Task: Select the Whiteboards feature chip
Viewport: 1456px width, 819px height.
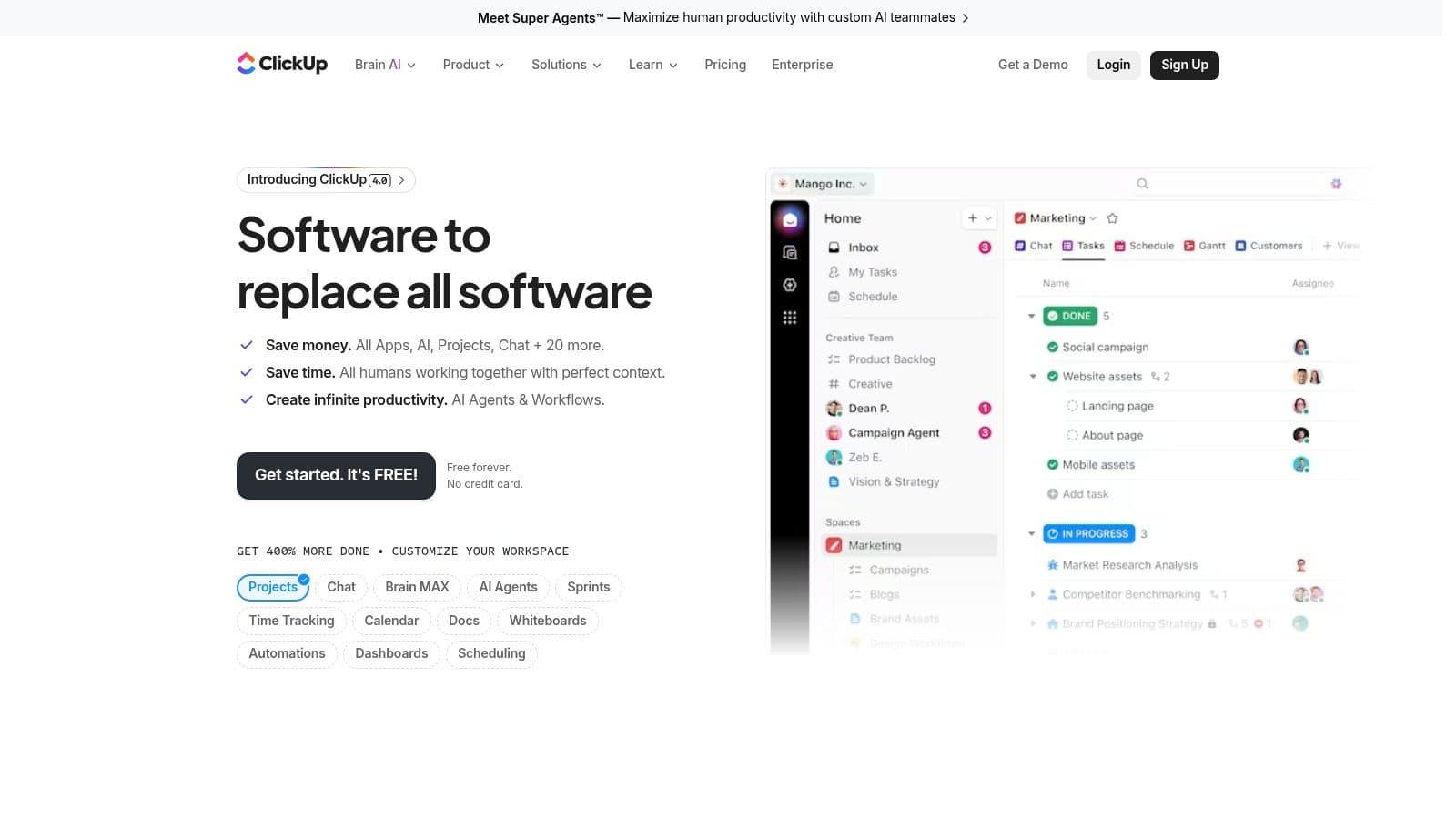Action: [547, 621]
